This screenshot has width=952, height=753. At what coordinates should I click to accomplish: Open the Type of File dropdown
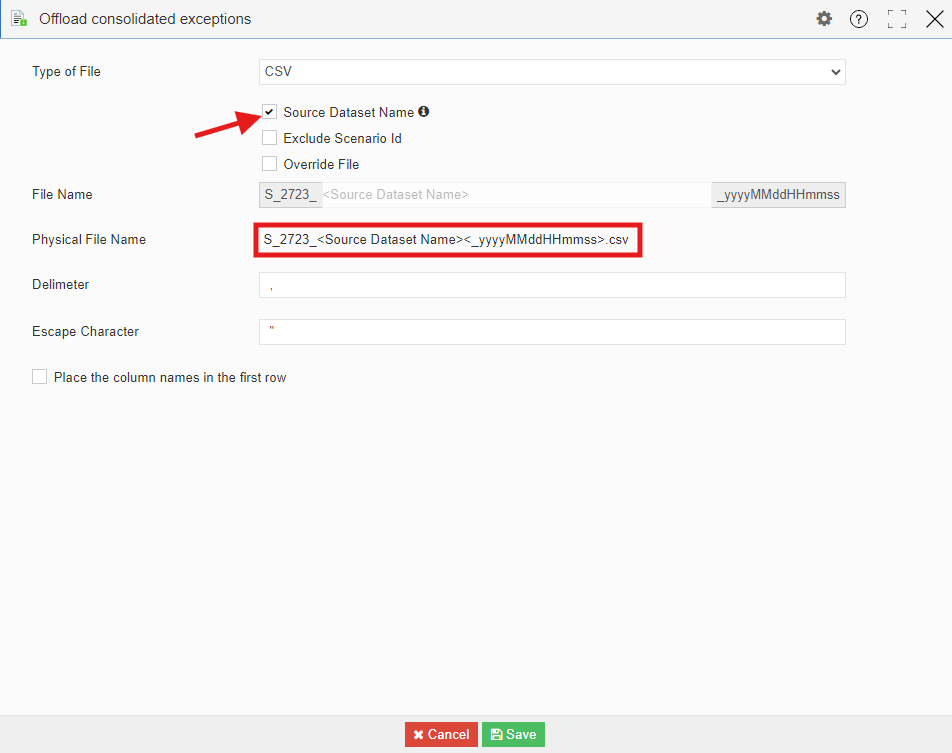click(x=552, y=72)
